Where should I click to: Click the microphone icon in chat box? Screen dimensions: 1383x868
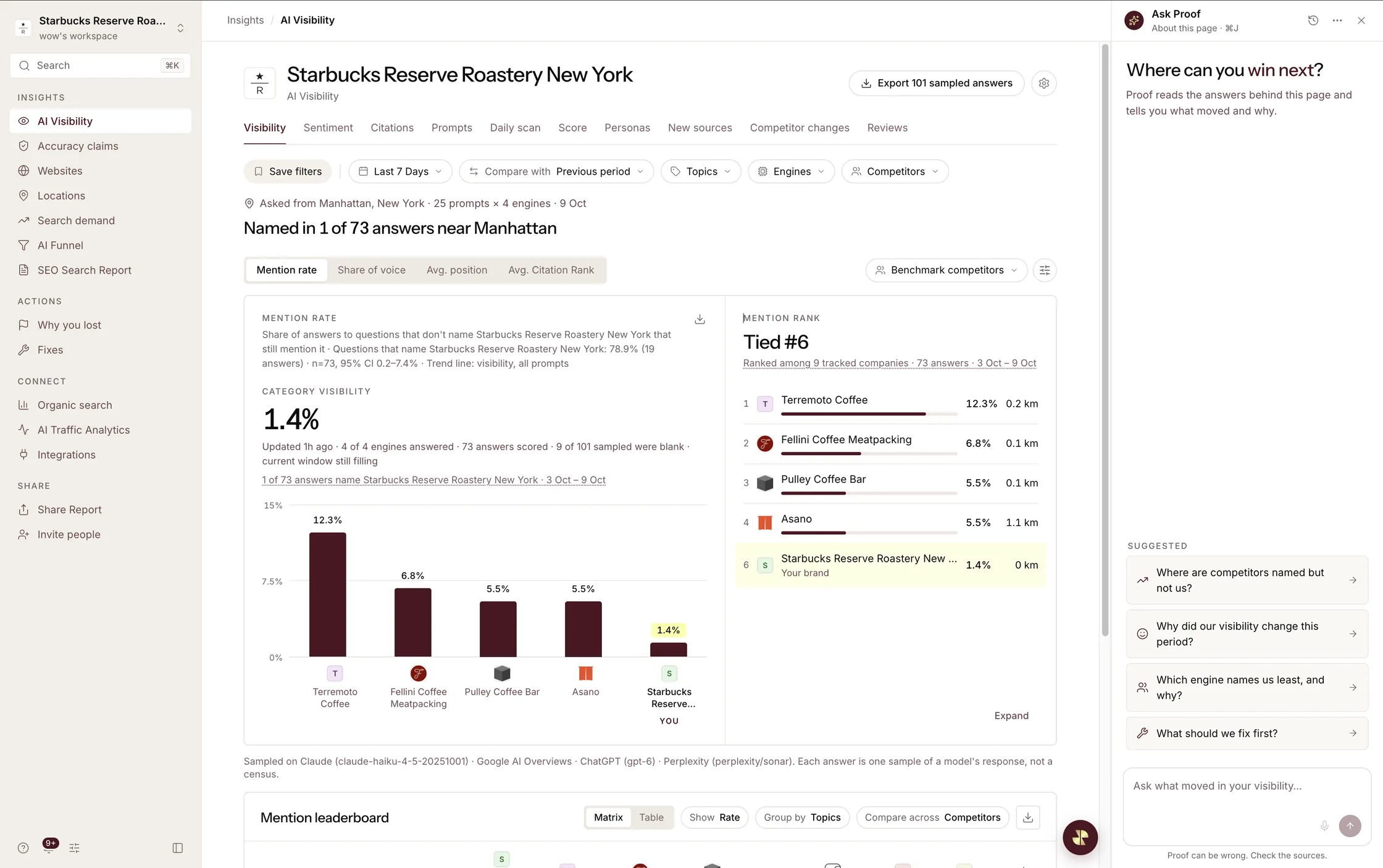pyautogui.click(x=1324, y=826)
